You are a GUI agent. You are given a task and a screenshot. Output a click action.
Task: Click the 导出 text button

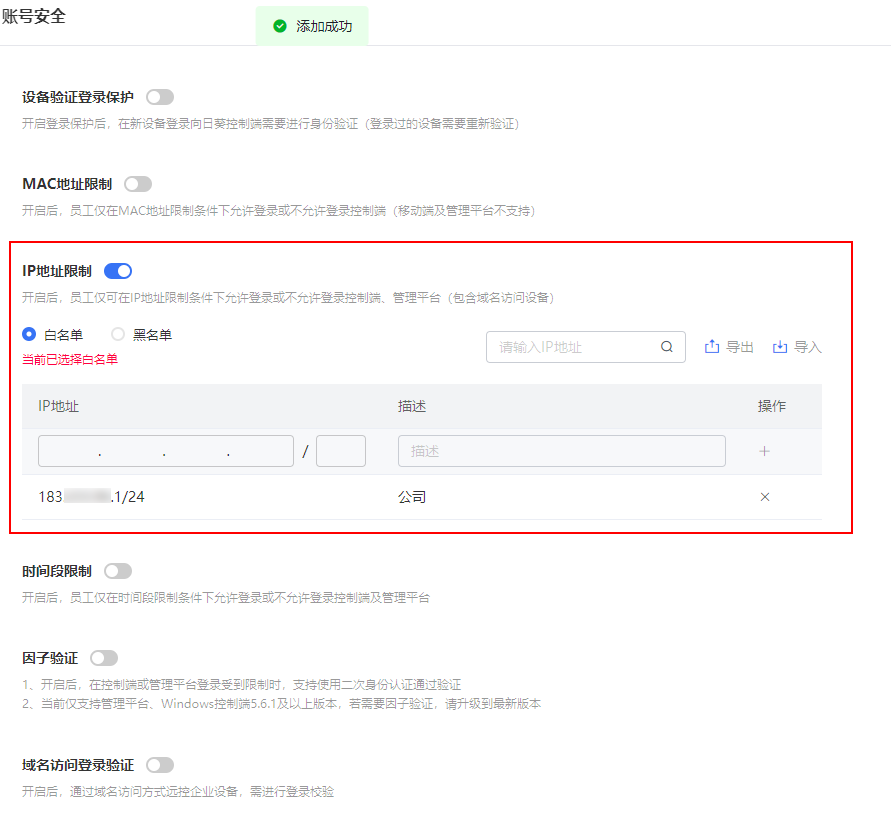click(740, 347)
